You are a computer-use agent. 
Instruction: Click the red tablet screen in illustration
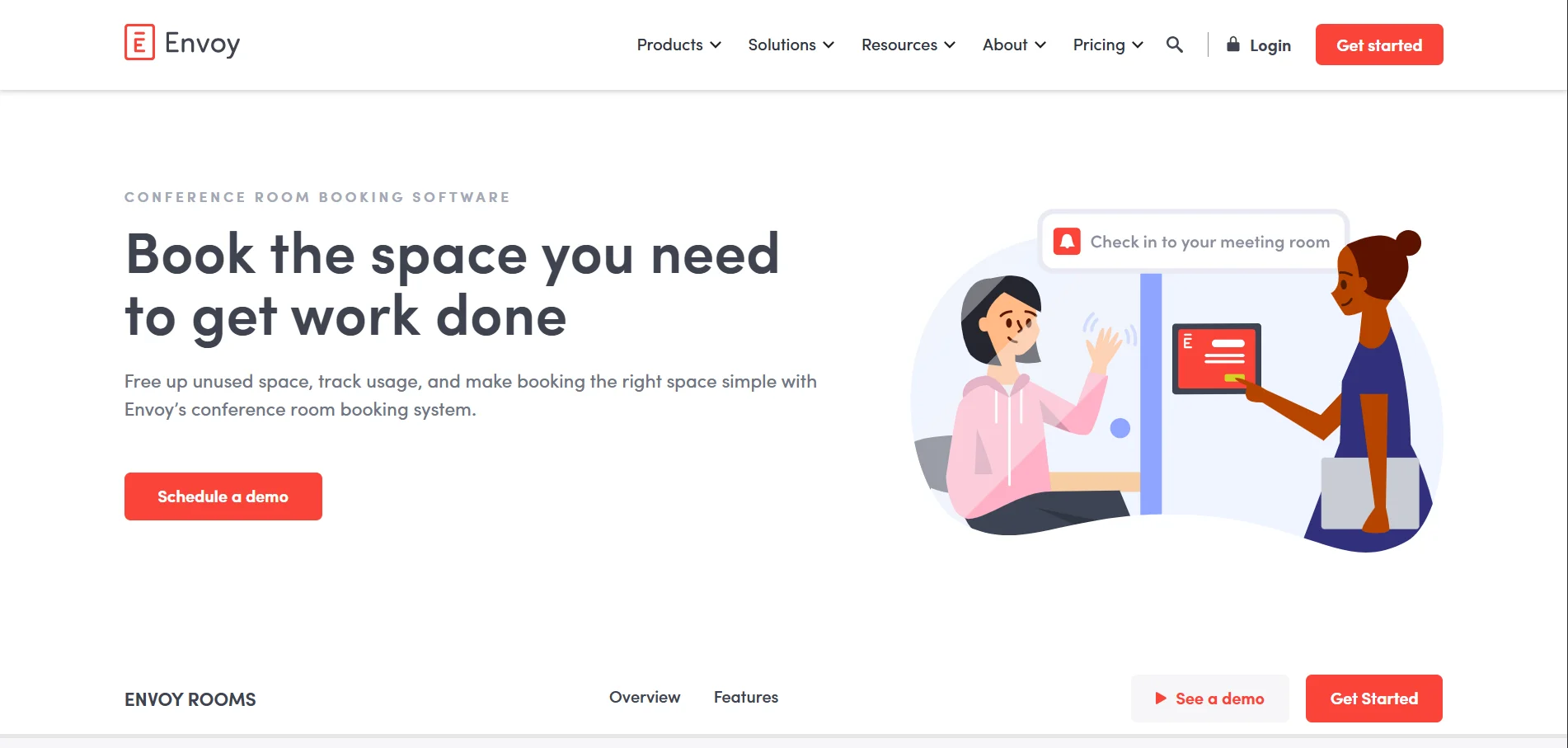pos(1217,358)
